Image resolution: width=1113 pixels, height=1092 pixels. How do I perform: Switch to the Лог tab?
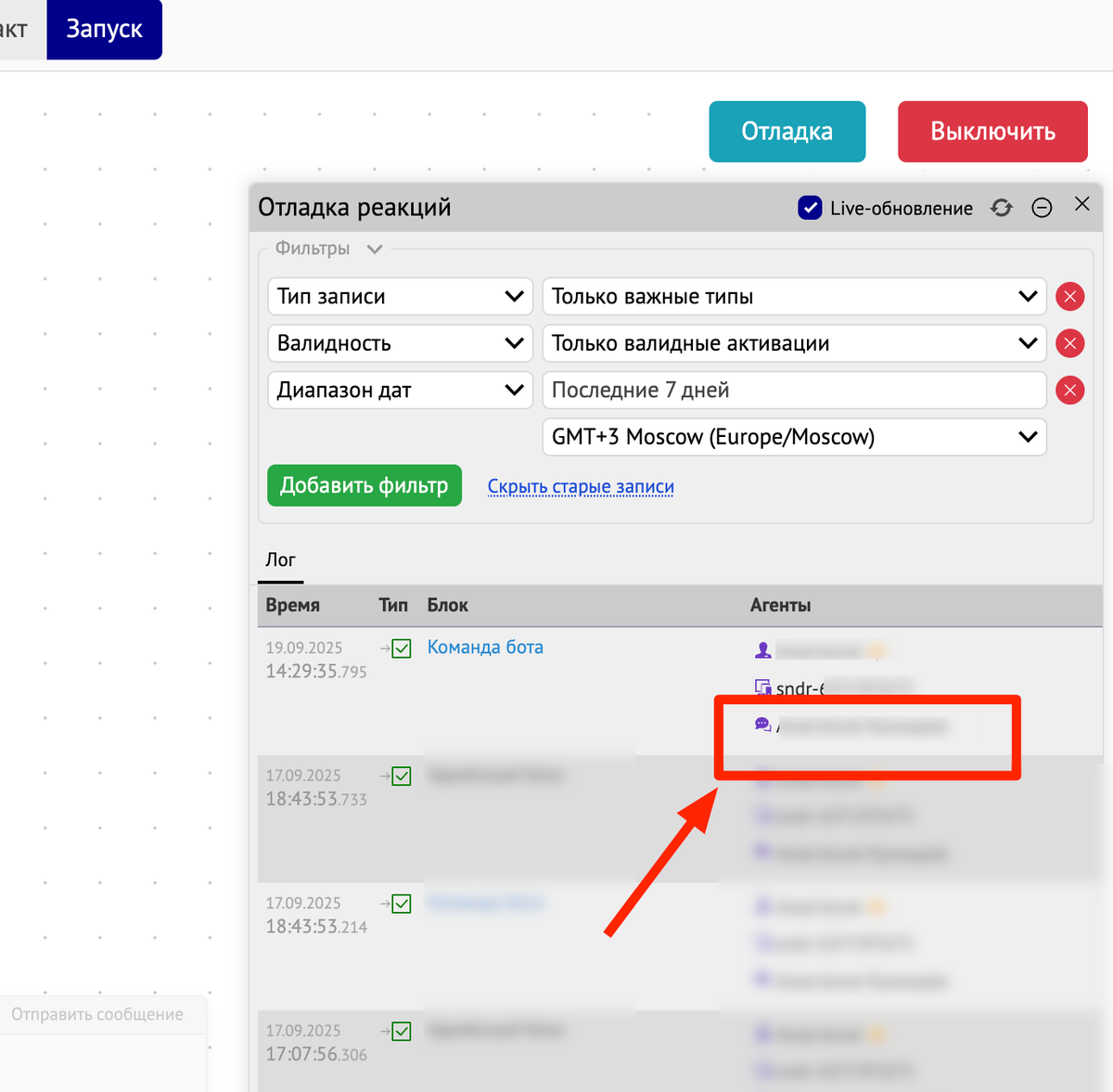pyautogui.click(x=280, y=560)
